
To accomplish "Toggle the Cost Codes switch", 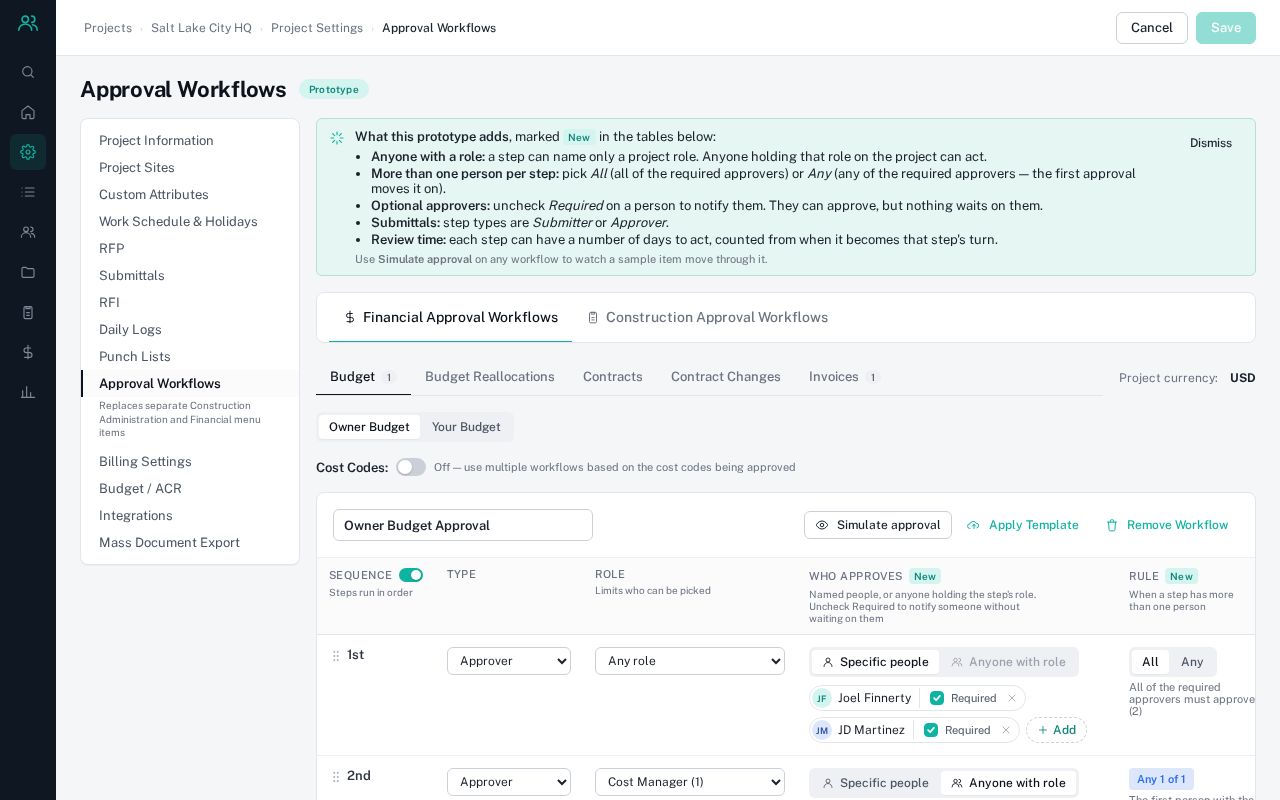I will click(x=411, y=467).
